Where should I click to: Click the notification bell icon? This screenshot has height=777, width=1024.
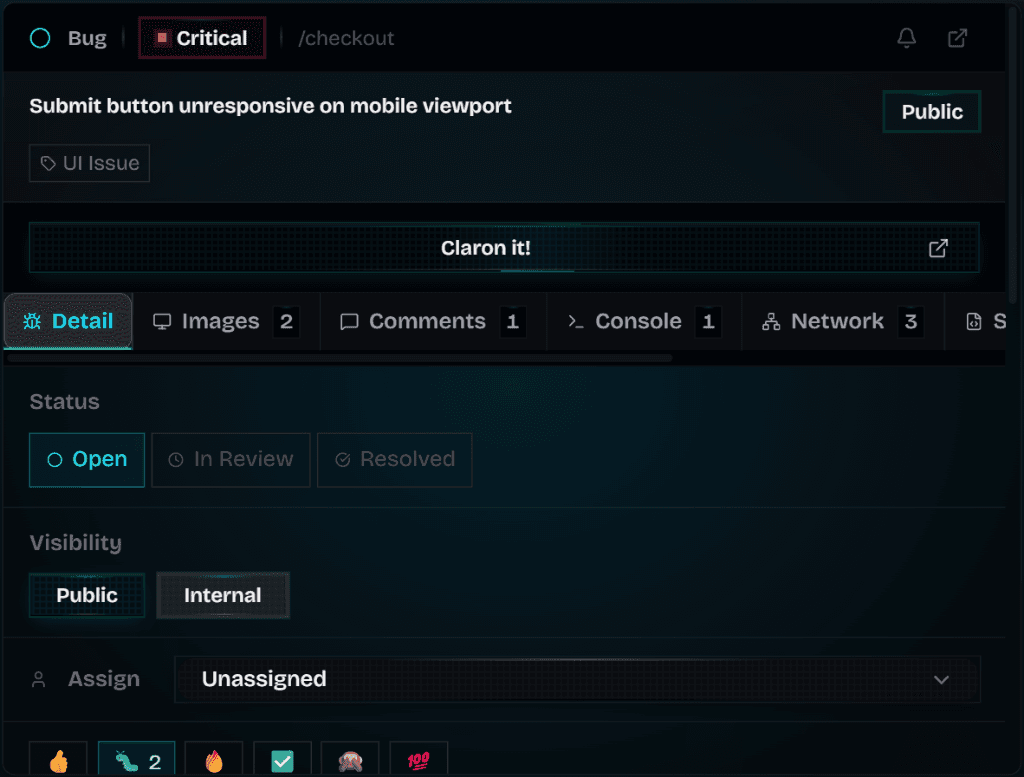pyautogui.click(x=906, y=38)
